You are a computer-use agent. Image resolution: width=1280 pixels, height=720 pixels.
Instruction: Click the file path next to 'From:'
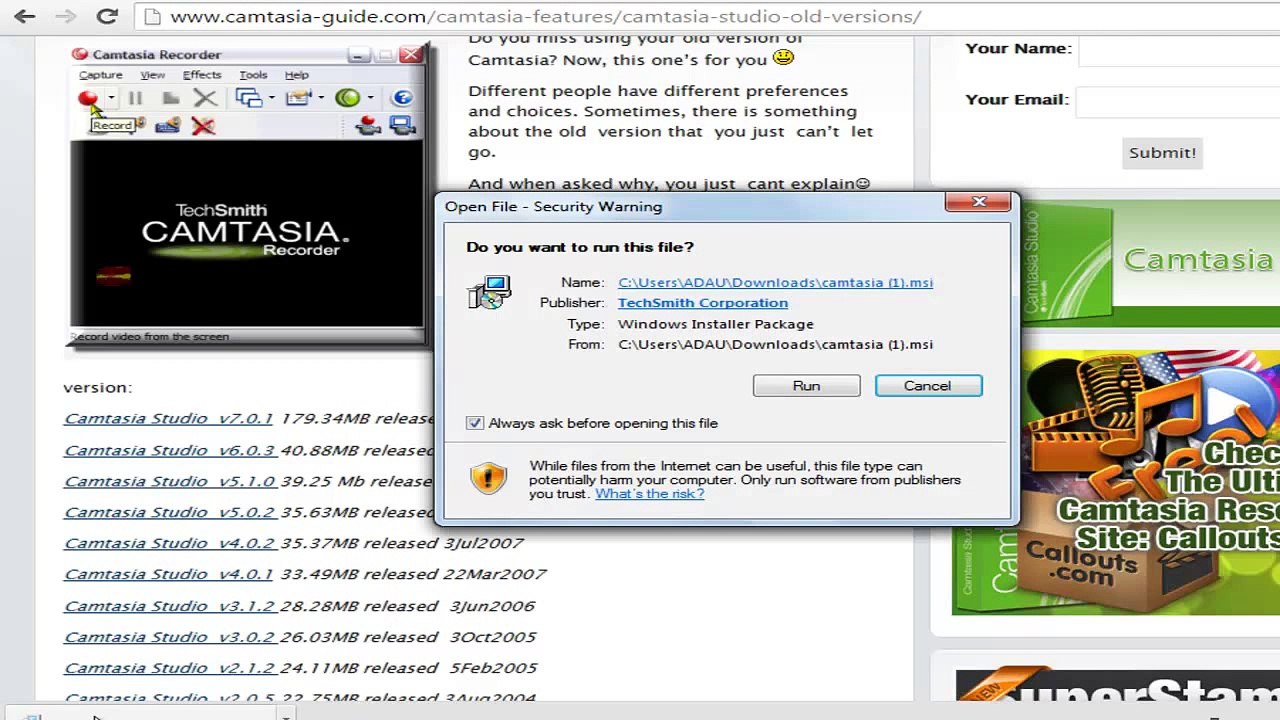[x=775, y=344]
